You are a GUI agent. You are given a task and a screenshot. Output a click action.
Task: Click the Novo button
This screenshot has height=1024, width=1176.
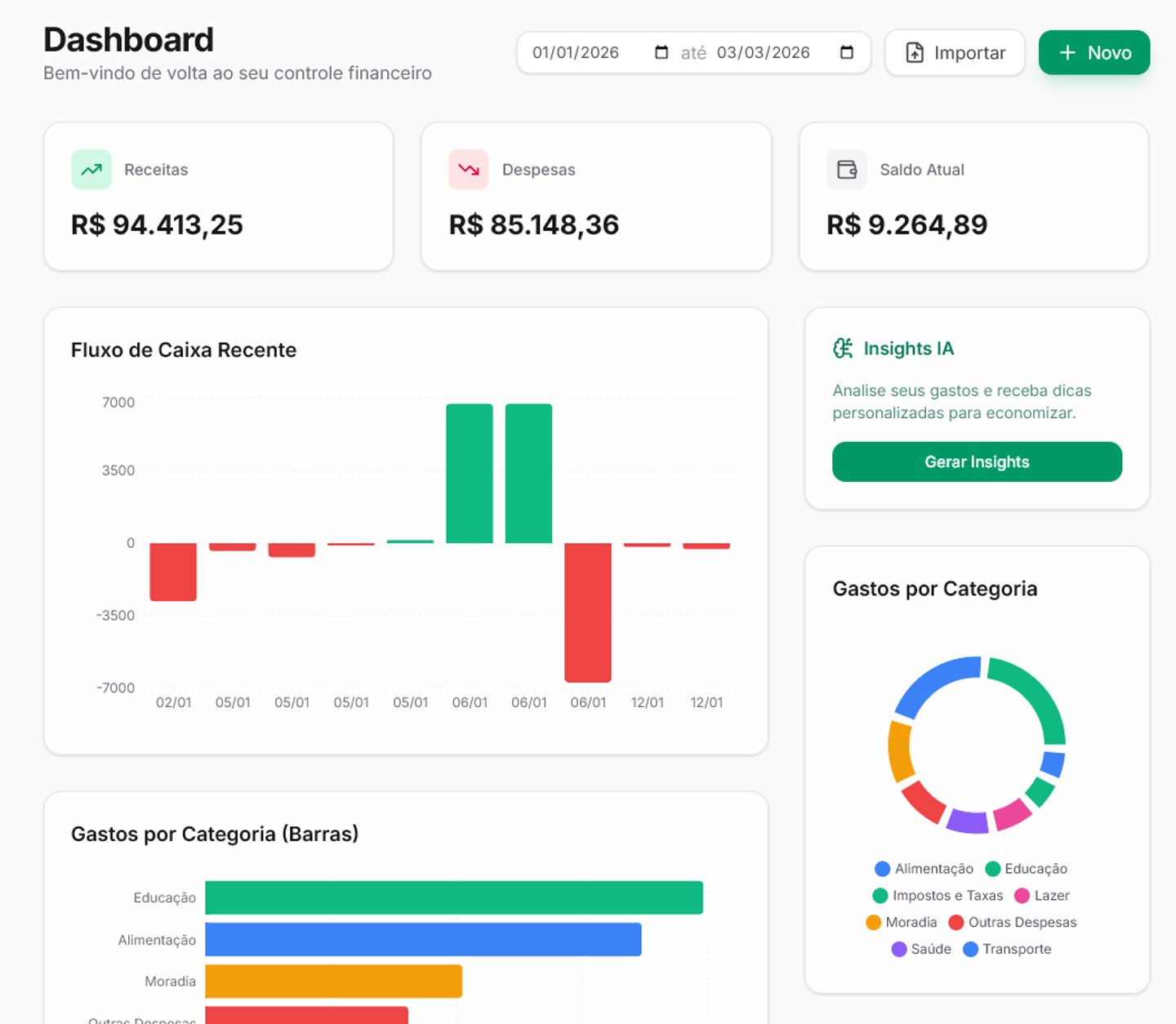pos(1094,51)
